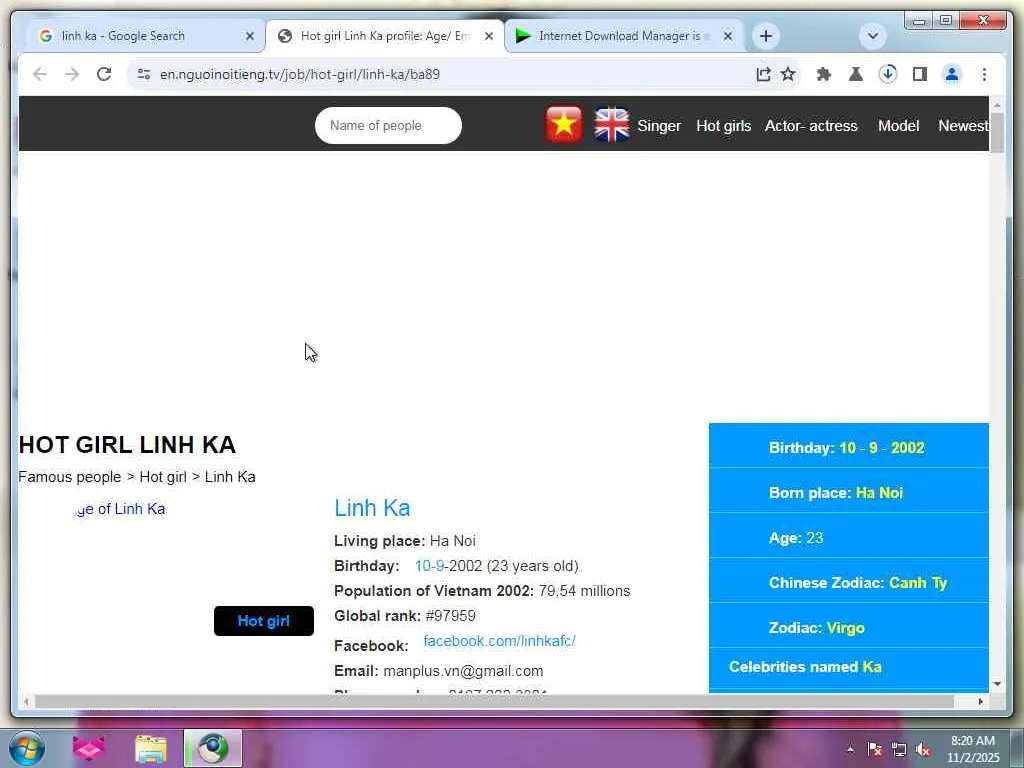Switch site language to Vietnamese flag
The height and width of the screenshot is (768, 1024).
564,124
